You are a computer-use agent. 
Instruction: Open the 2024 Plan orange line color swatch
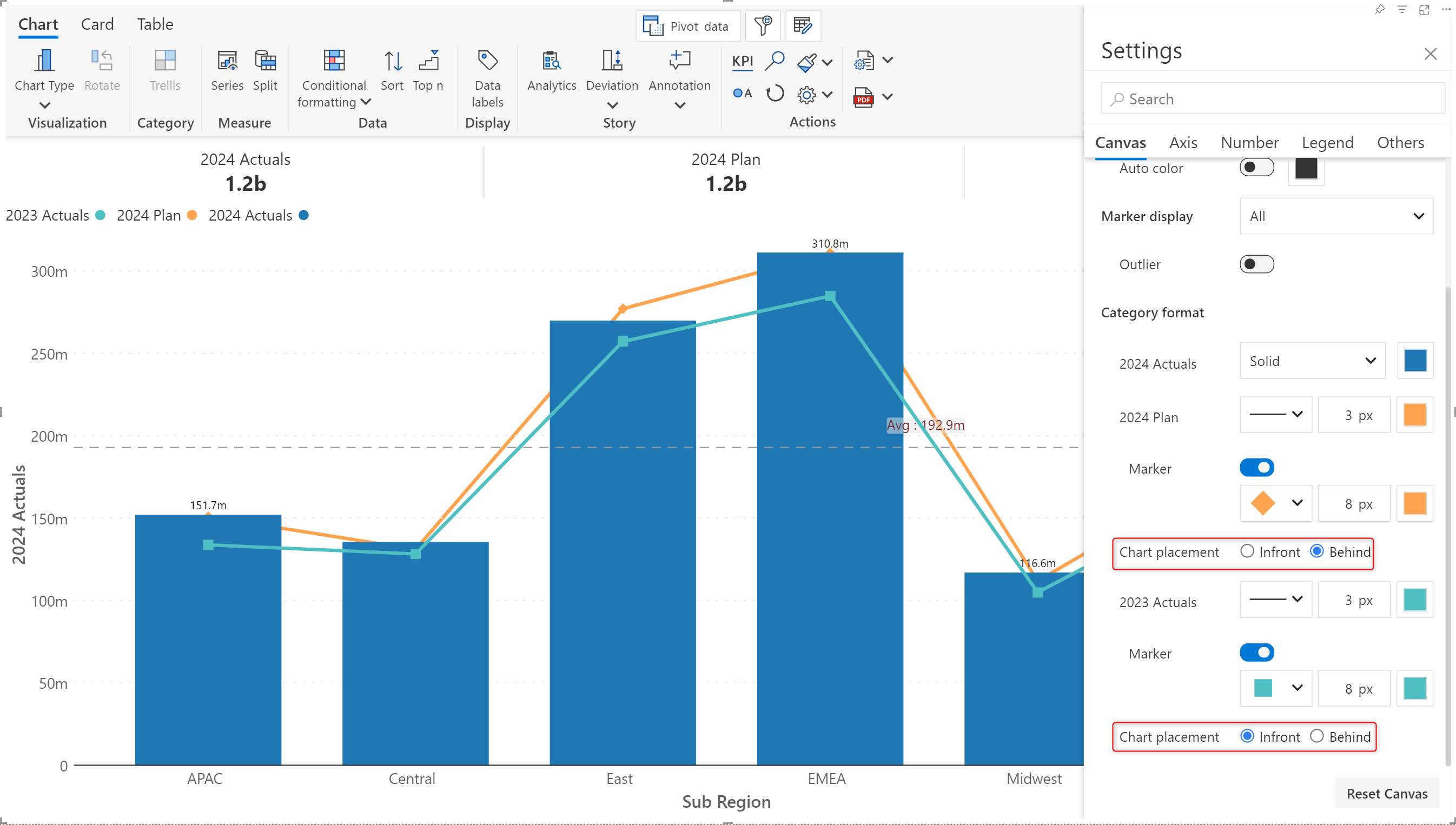click(x=1415, y=414)
